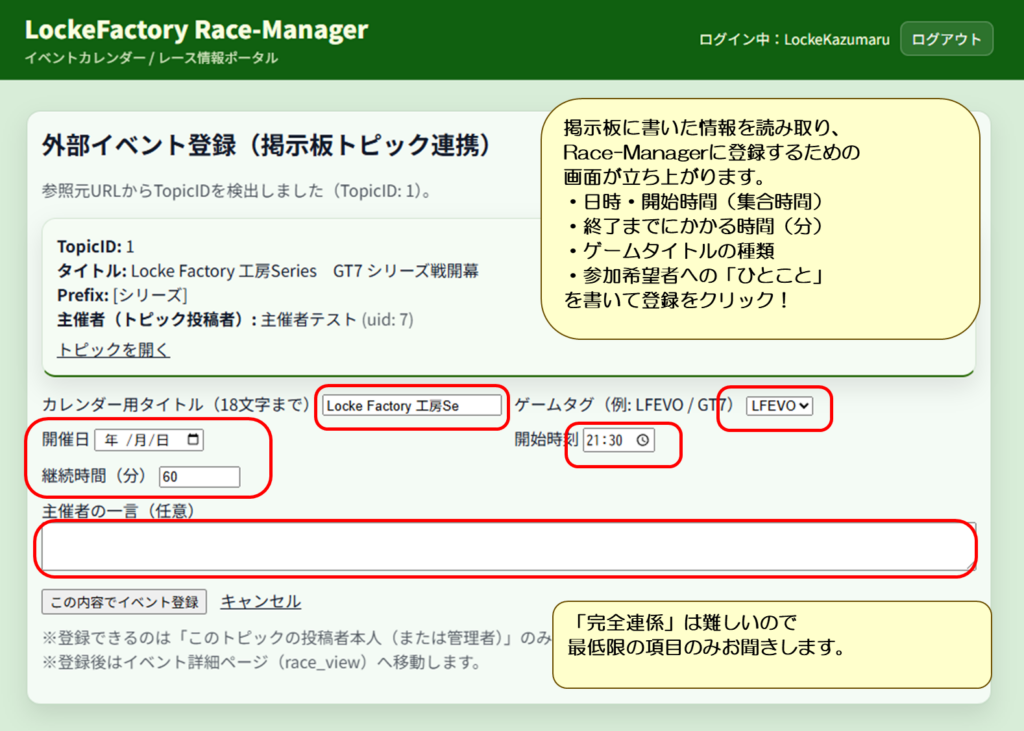Open the calendar picker icon in 開催日 field
The image size is (1024, 731).
[193, 440]
